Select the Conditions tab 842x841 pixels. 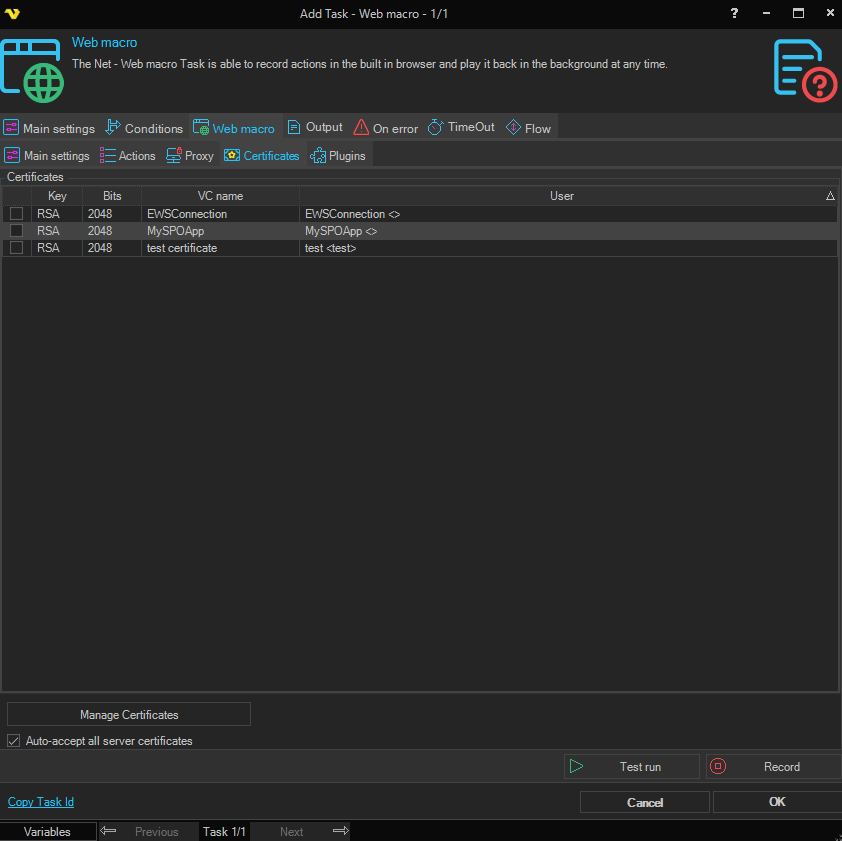click(144, 128)
